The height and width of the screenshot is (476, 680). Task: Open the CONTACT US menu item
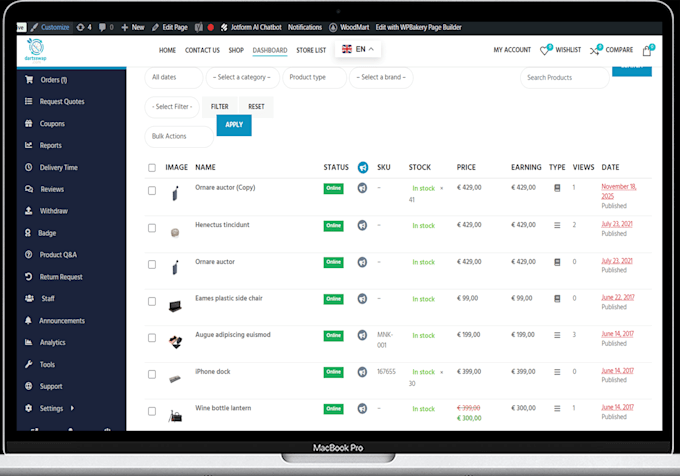click(202, 50)
